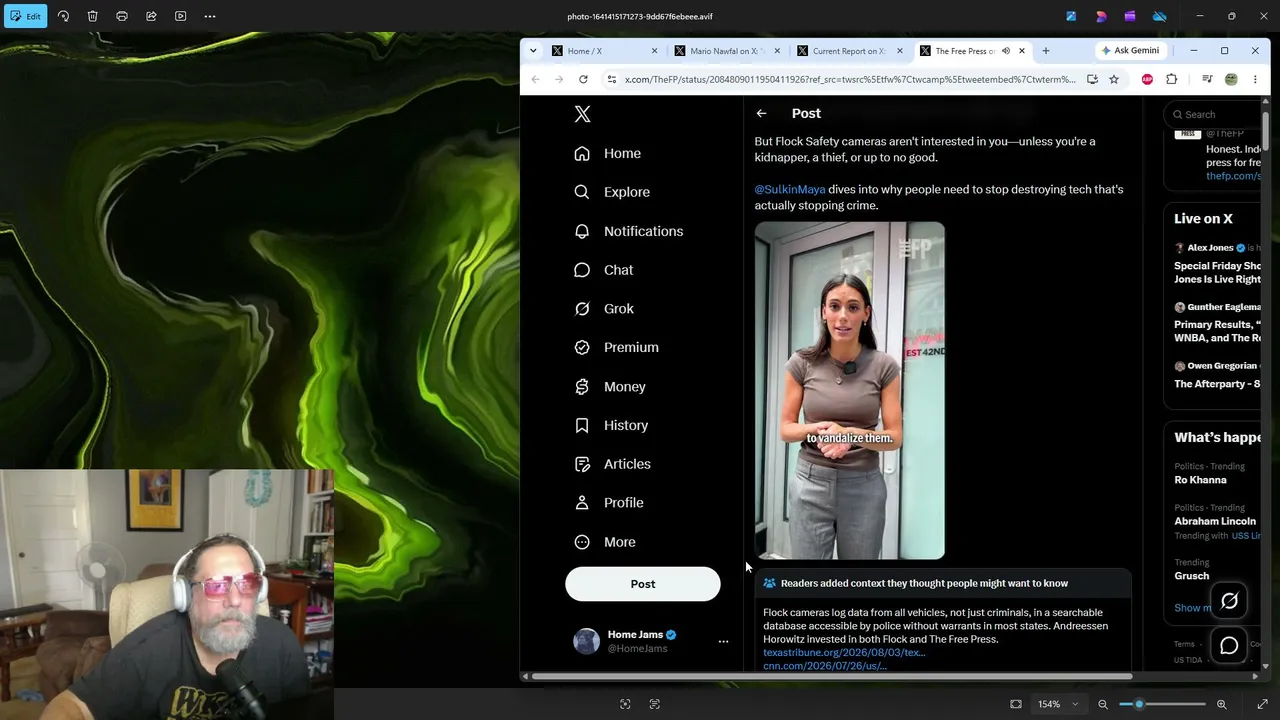The height and width of the screenshot is (720, 1280).
Task: Open Explore in X sidebar
Action: pyautogui.click(x=612, y=192)
